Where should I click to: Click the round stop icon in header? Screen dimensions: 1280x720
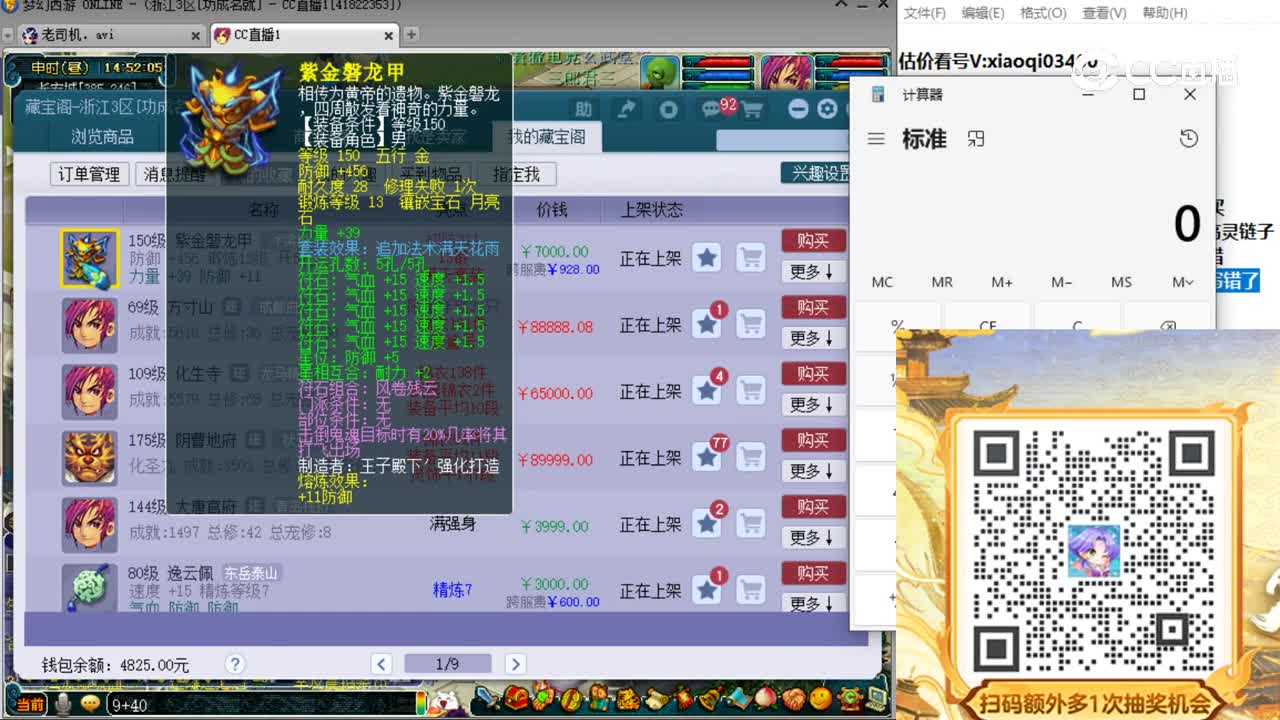pos(669,110)
